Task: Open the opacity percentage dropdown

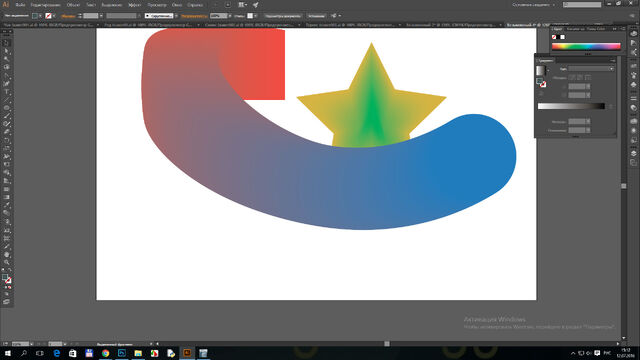Action: pyautogui.click(x=230, y=16)
